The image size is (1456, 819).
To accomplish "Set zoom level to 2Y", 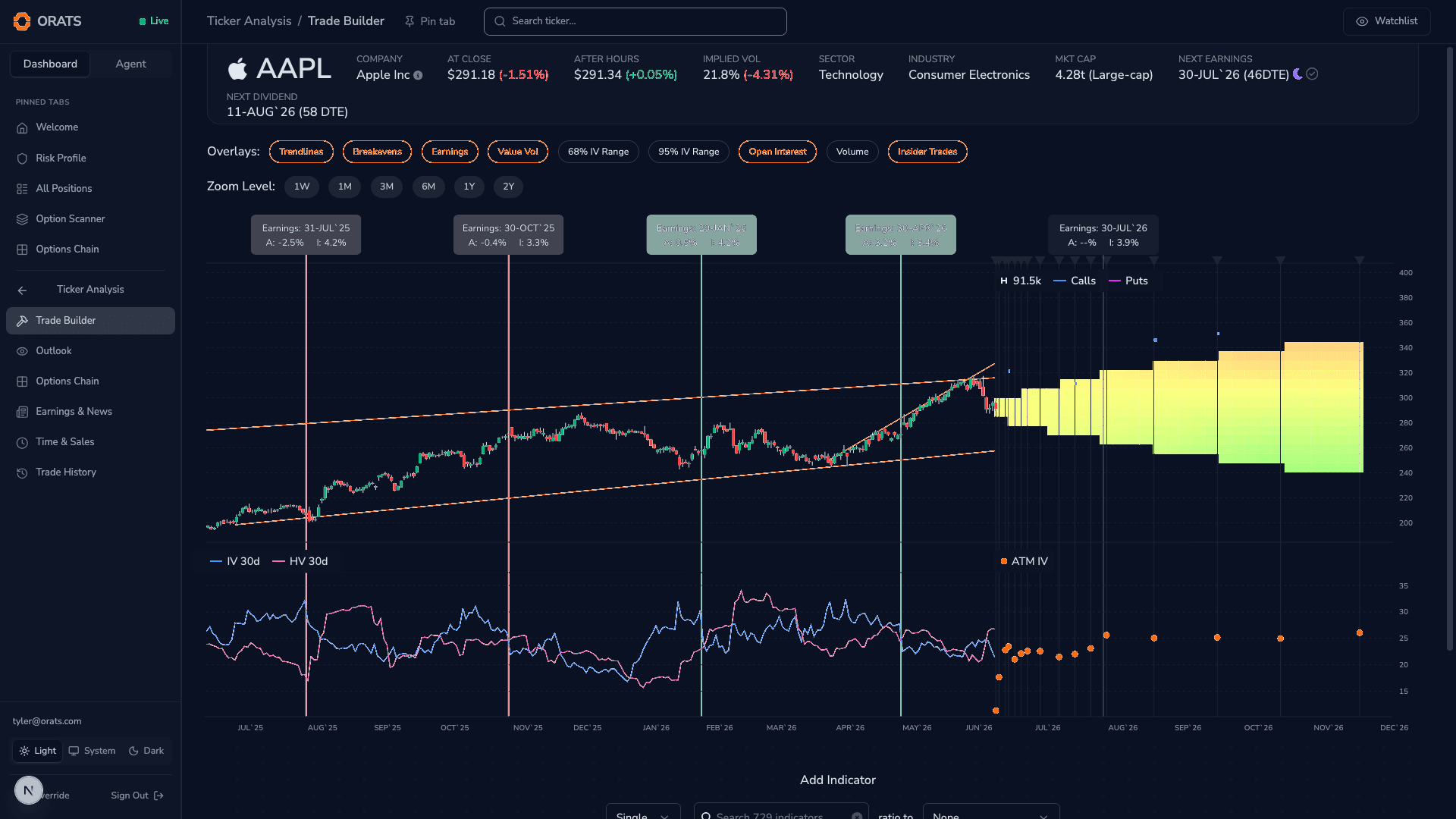I will (509, 187).
